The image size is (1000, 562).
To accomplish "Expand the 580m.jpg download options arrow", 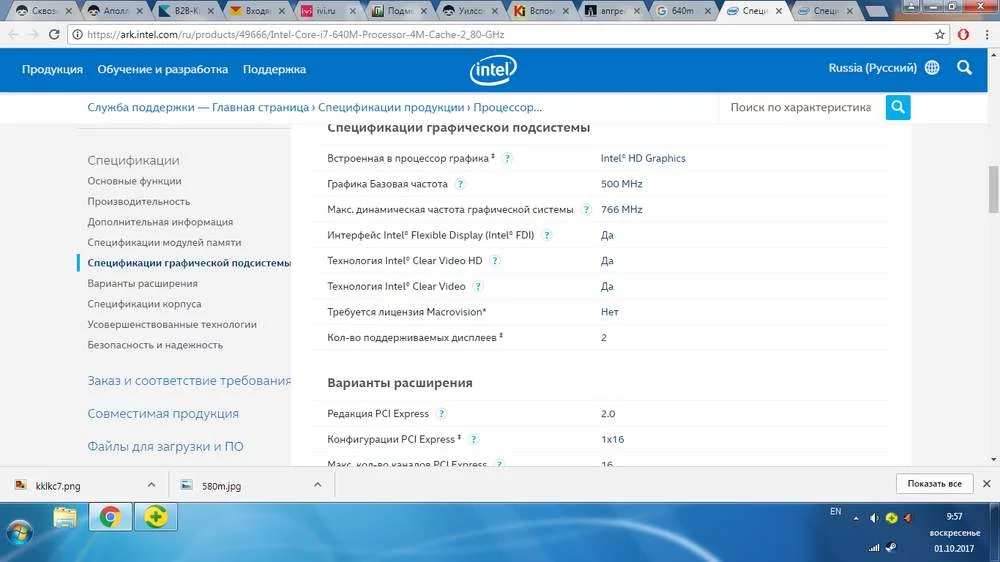I will (317, 484).
